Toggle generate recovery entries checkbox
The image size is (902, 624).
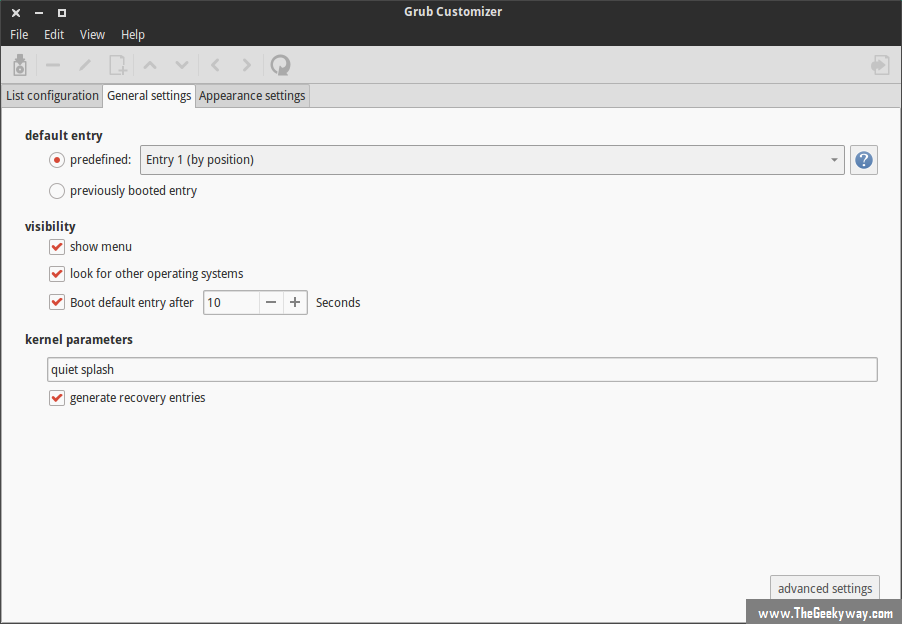point(57,397)
